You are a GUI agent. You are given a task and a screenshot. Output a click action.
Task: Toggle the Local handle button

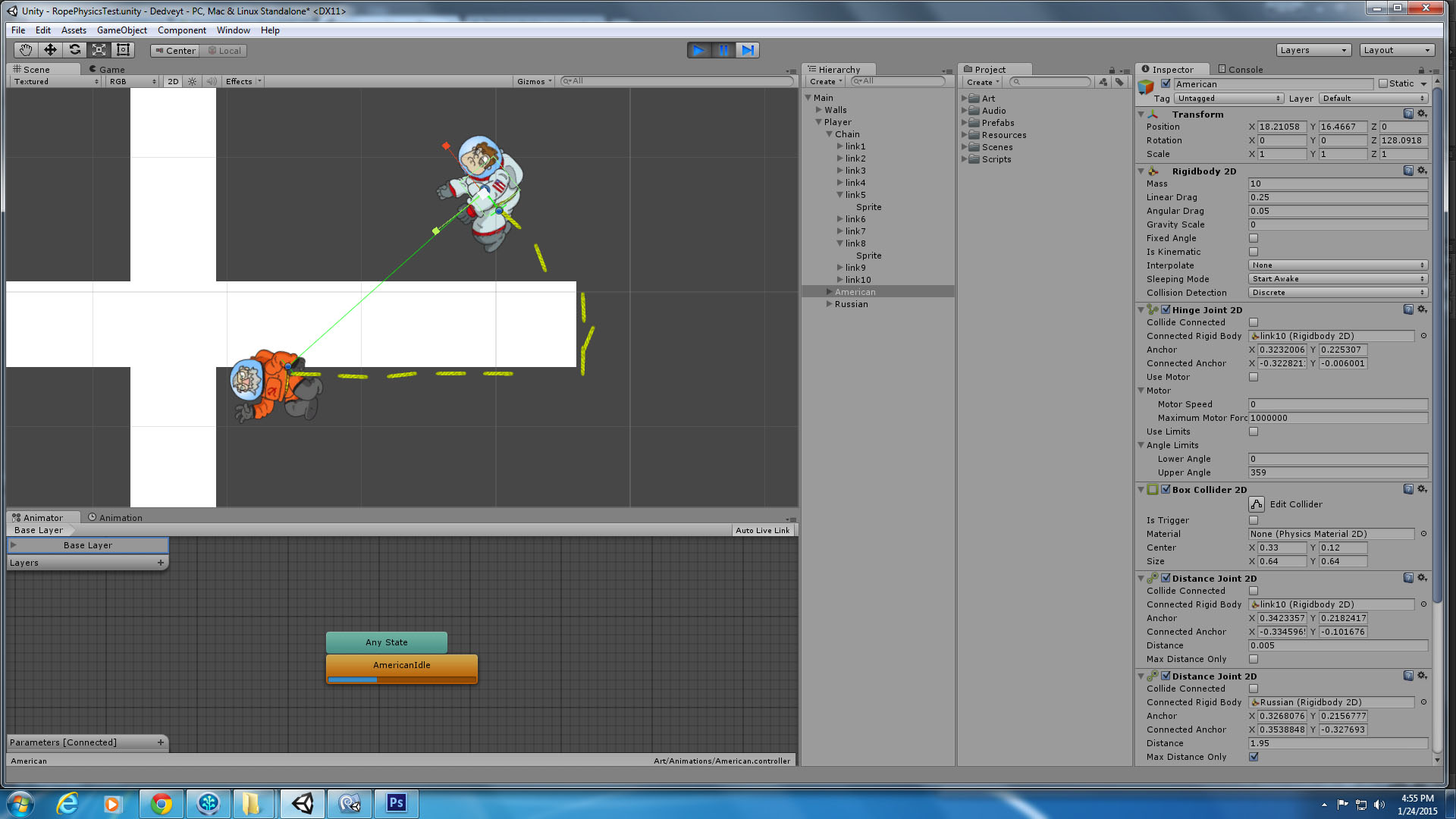click(x=224, y=51)
